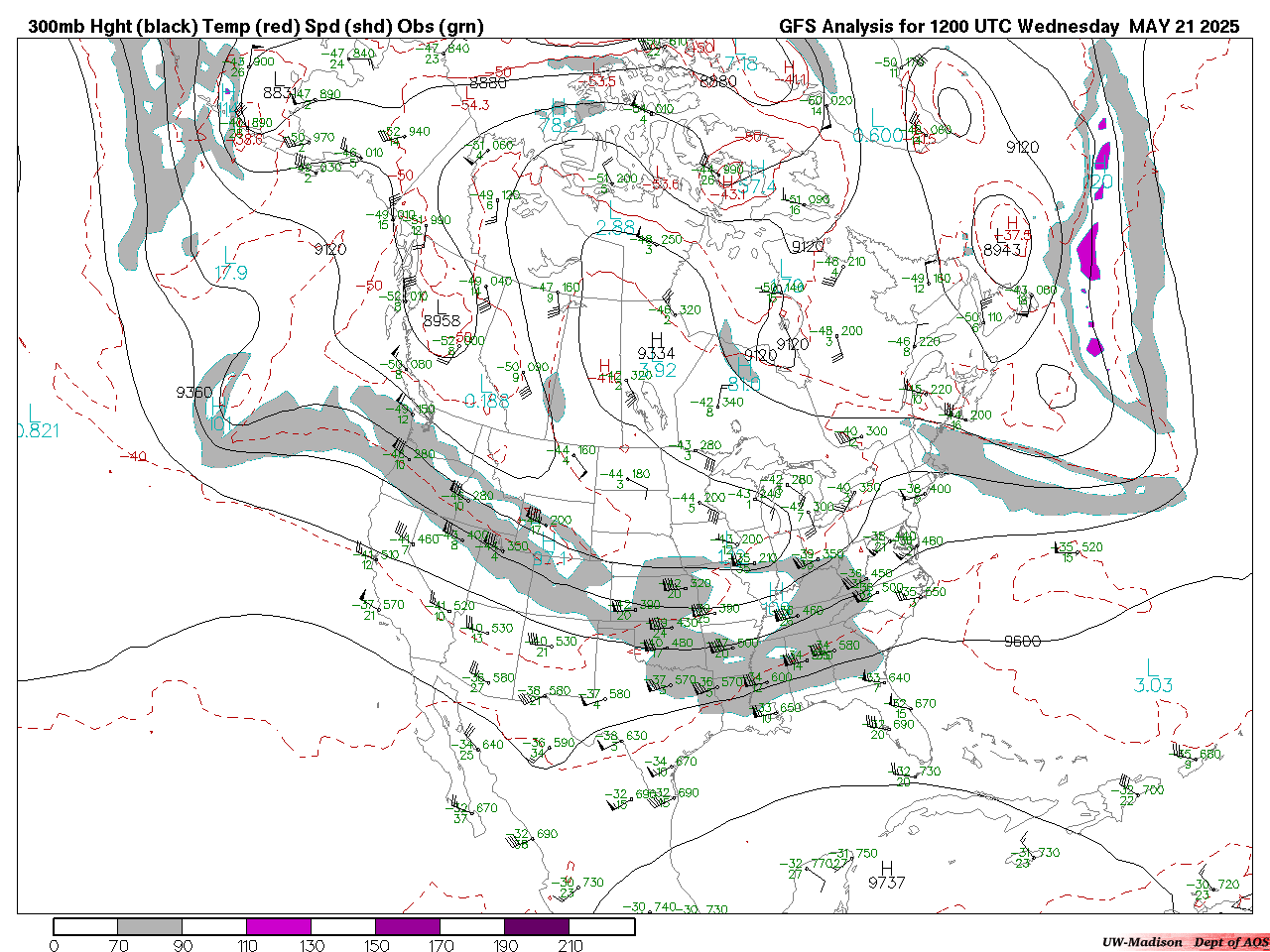Click the H marker above 9737
Viewport: 1270px width, 952px height.
[x=887, y=867]
